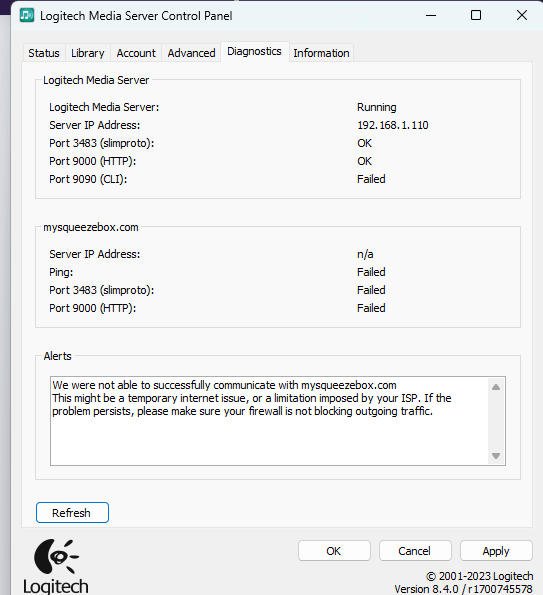Click the Server IP Address value 192.168.1.110
Image resolution: width=543 pixels, height=595 pixels.
pos(393,125)
